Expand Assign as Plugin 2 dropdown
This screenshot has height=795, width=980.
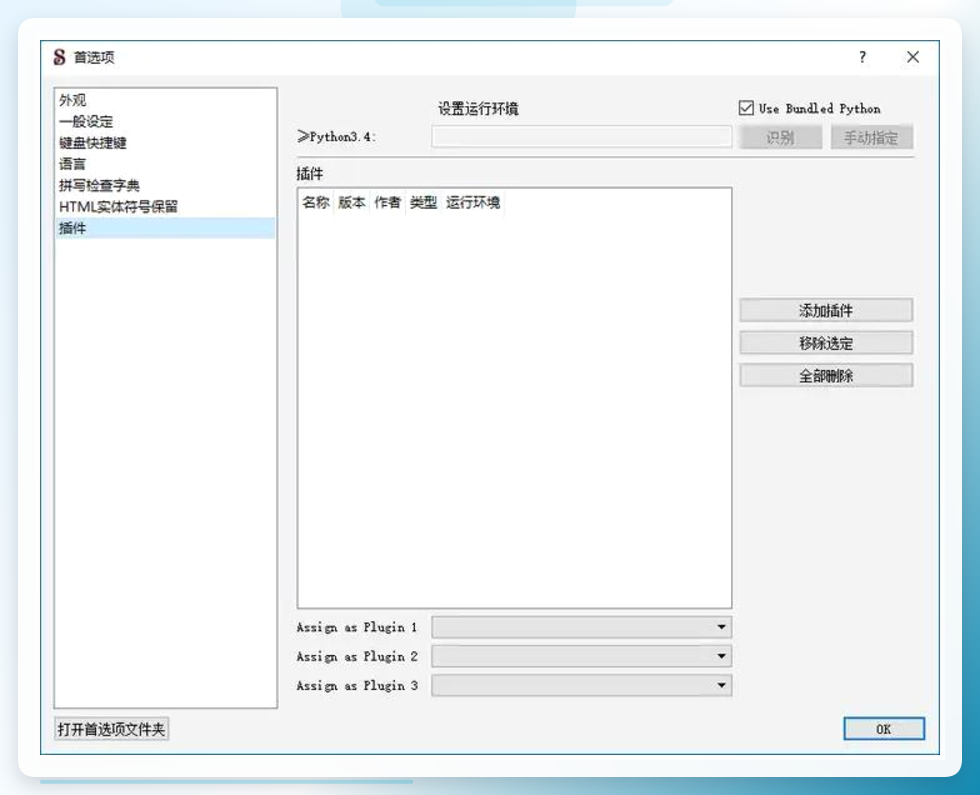pos(581,656)
